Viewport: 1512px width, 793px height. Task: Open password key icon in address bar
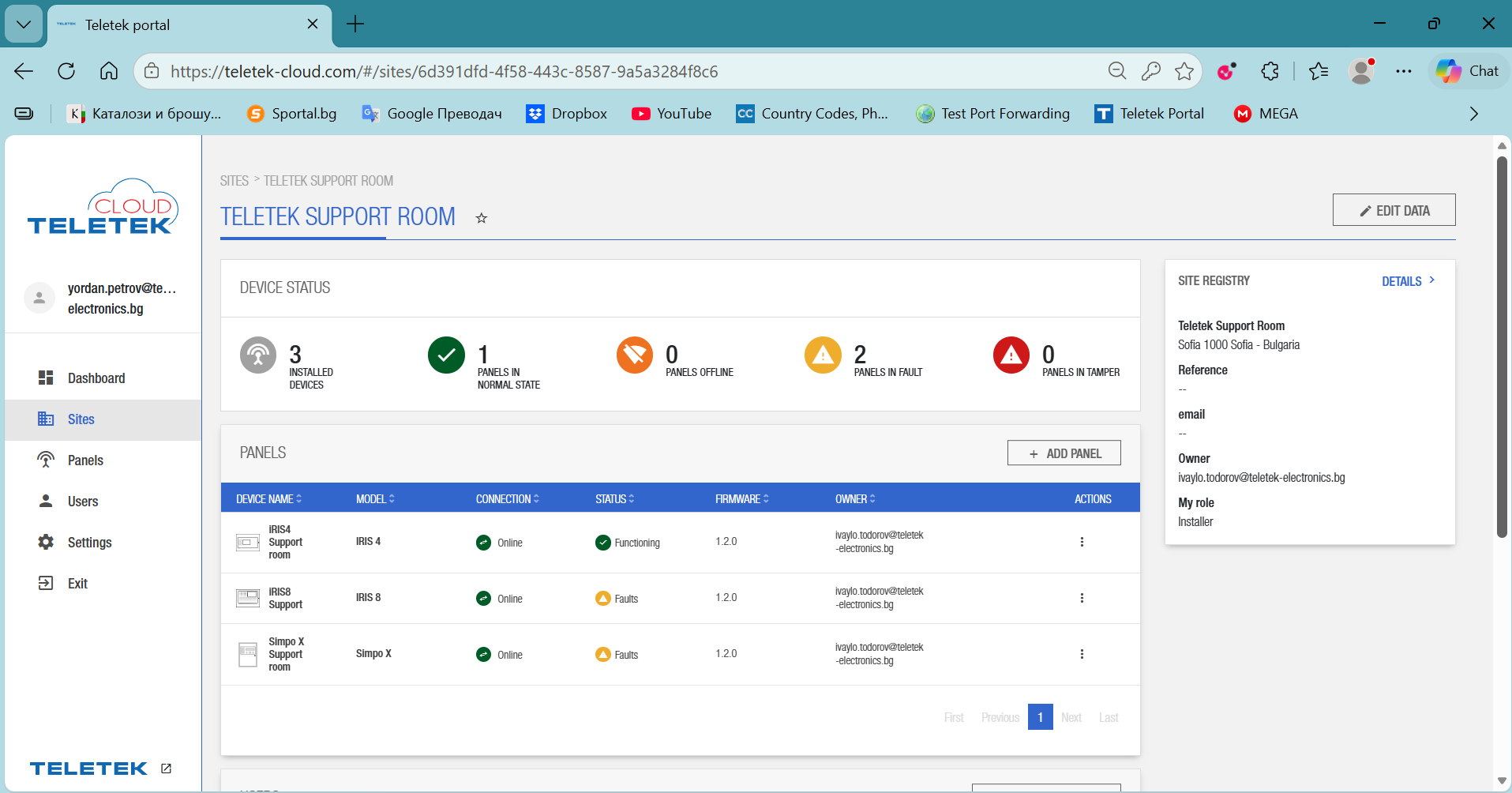pos(1151,71)
